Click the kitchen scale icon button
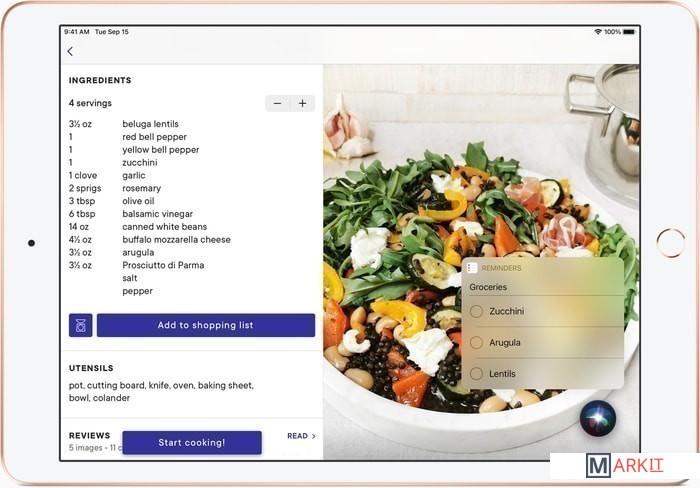This screenshot has height=488, width=700. pyautogui.click(x=80, y=325)
